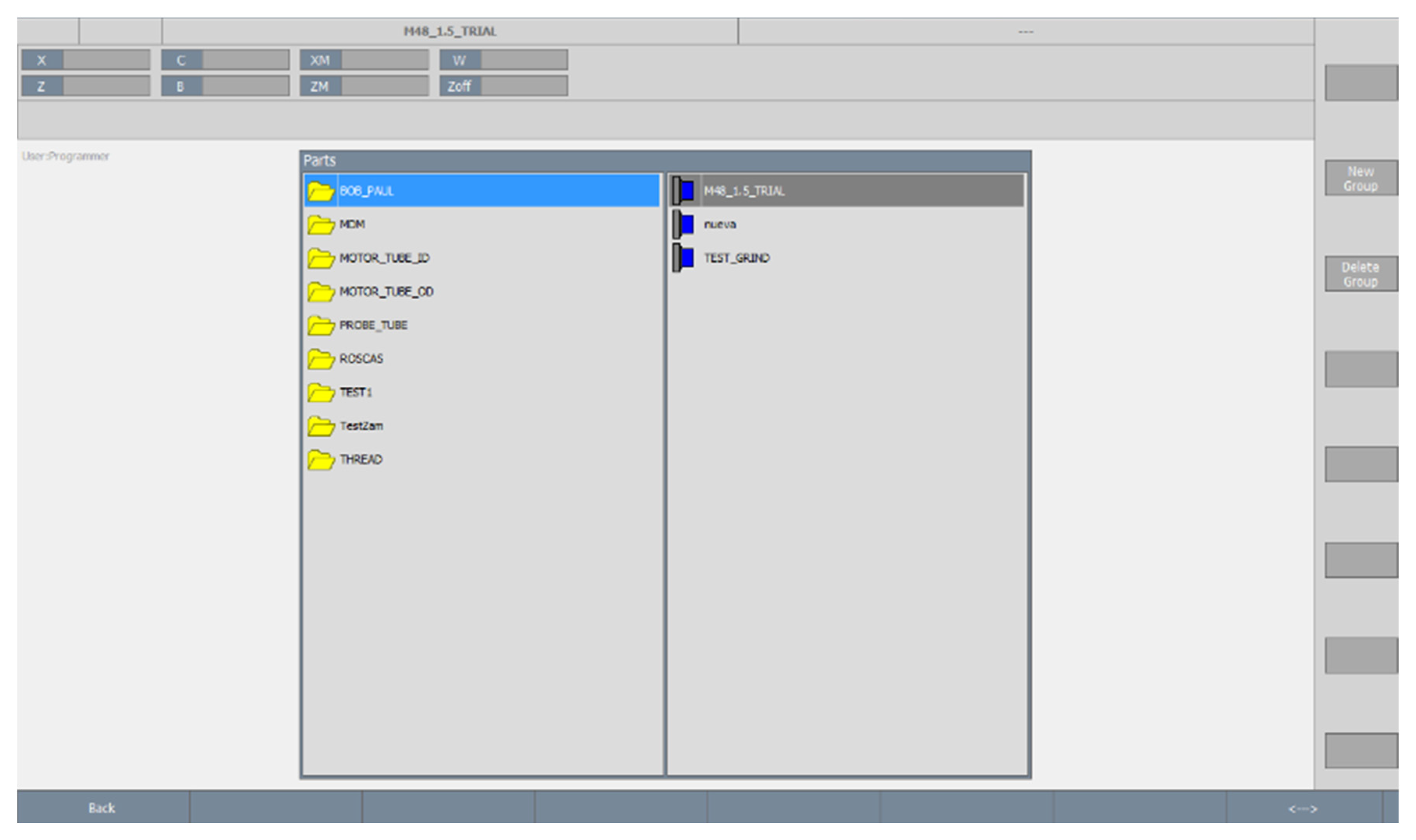Click the Zoff value field
This screenshot has height=840, width=1416.
[x=524, y=87]
